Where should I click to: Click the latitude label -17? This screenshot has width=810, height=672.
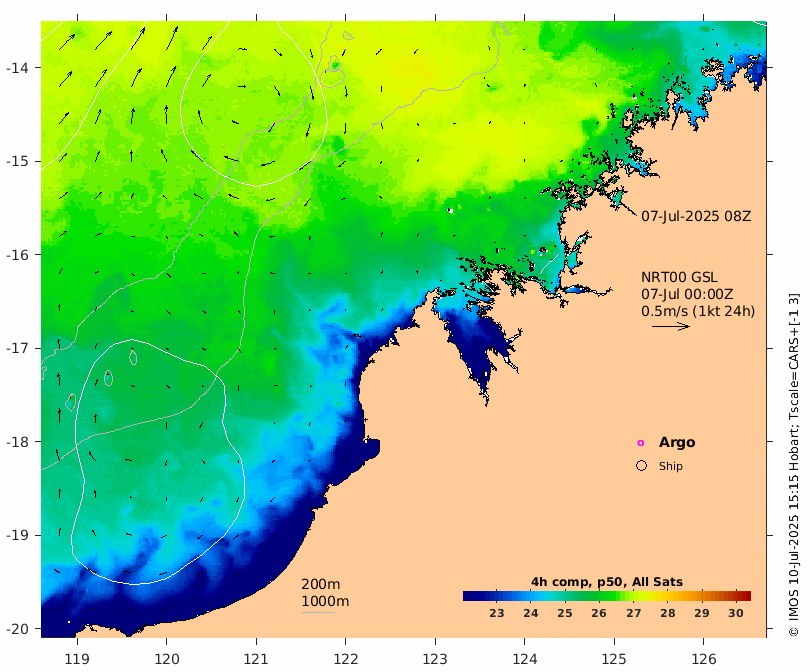[17, 348]
